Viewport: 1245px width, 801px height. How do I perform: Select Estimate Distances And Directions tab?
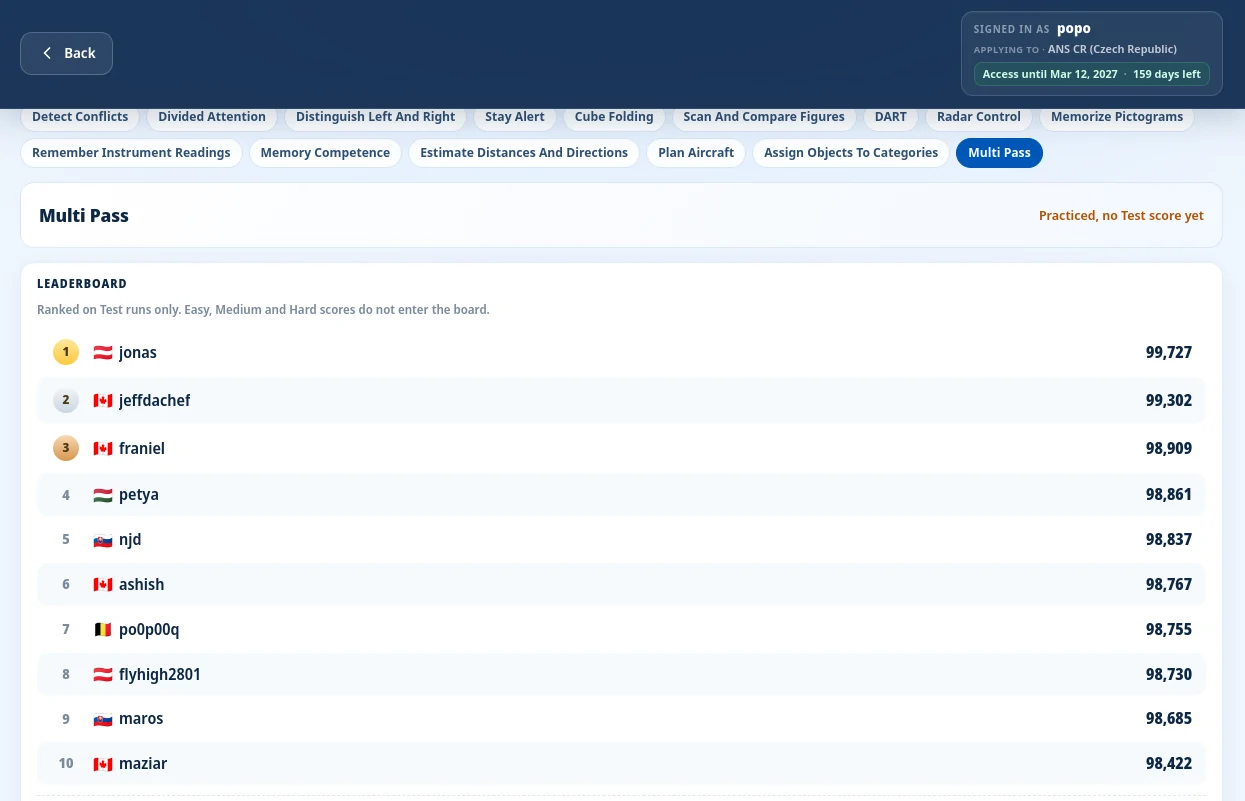(x=524, y=153)
